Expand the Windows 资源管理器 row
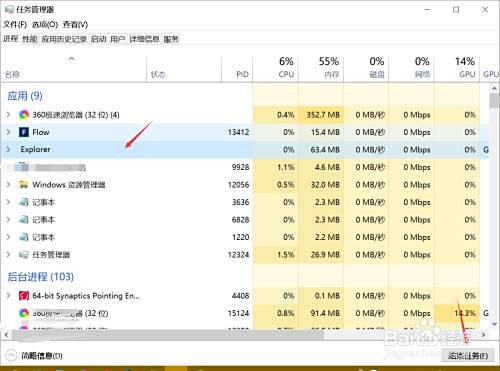The width and height of the screenshot is (500, 371). pos(9,184)
